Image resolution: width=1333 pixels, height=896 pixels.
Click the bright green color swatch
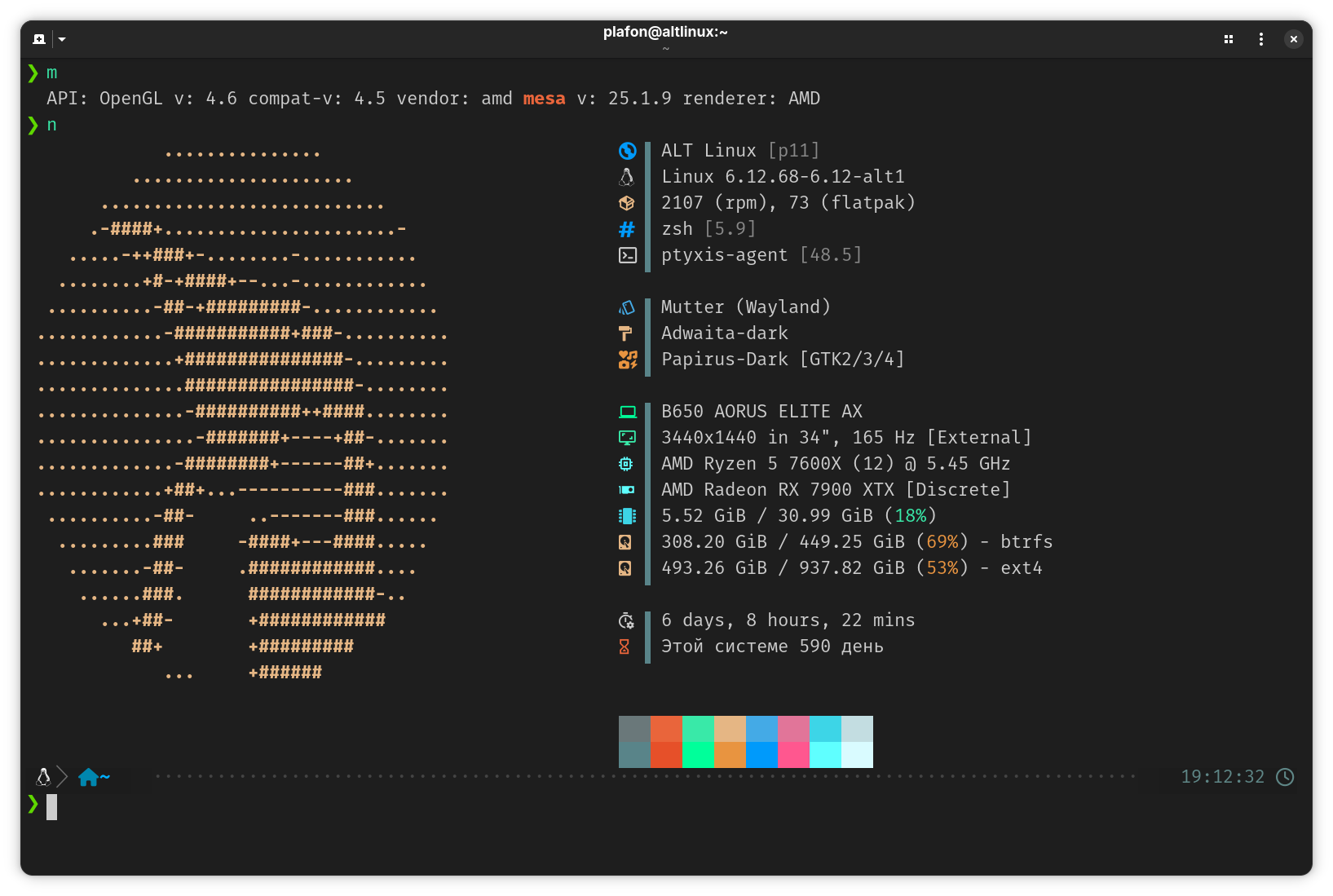(698, 755)
